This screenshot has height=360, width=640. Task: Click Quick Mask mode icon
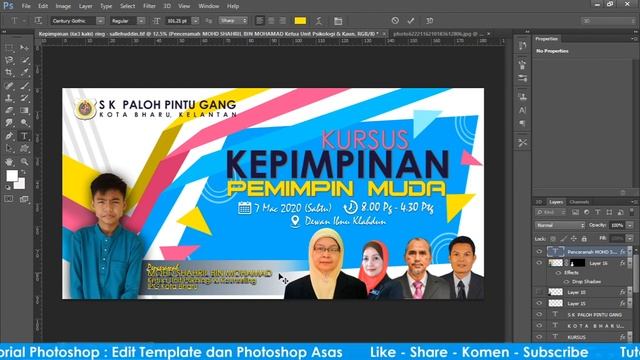coord(9,199)
